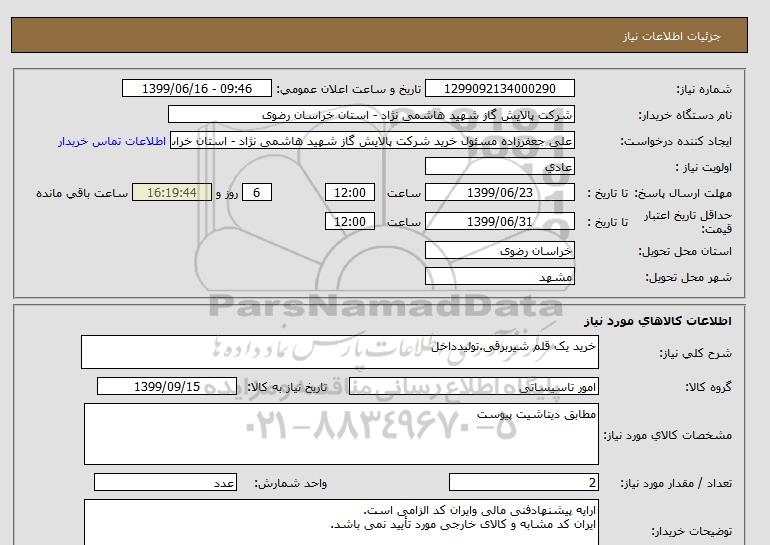Screen dimensions: 770x545
Task: Click the price validity time 12:00 field
Action: pos(350,221)
